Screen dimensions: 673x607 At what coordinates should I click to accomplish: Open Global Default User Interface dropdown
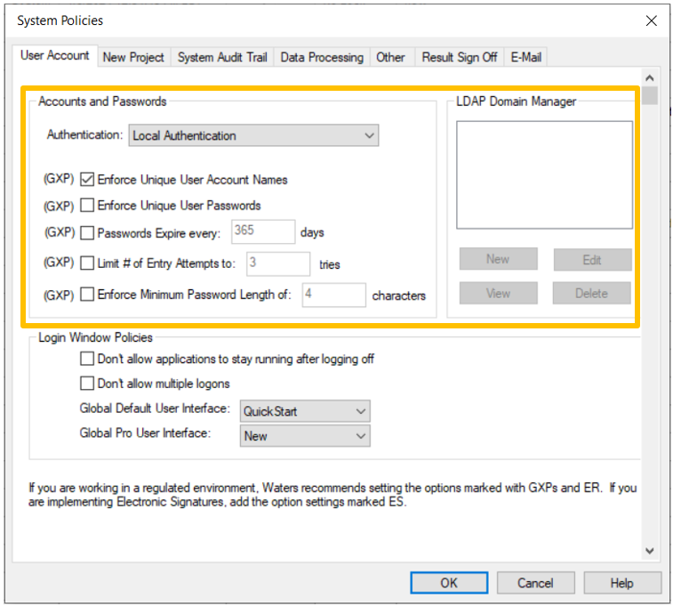point(305,411)
